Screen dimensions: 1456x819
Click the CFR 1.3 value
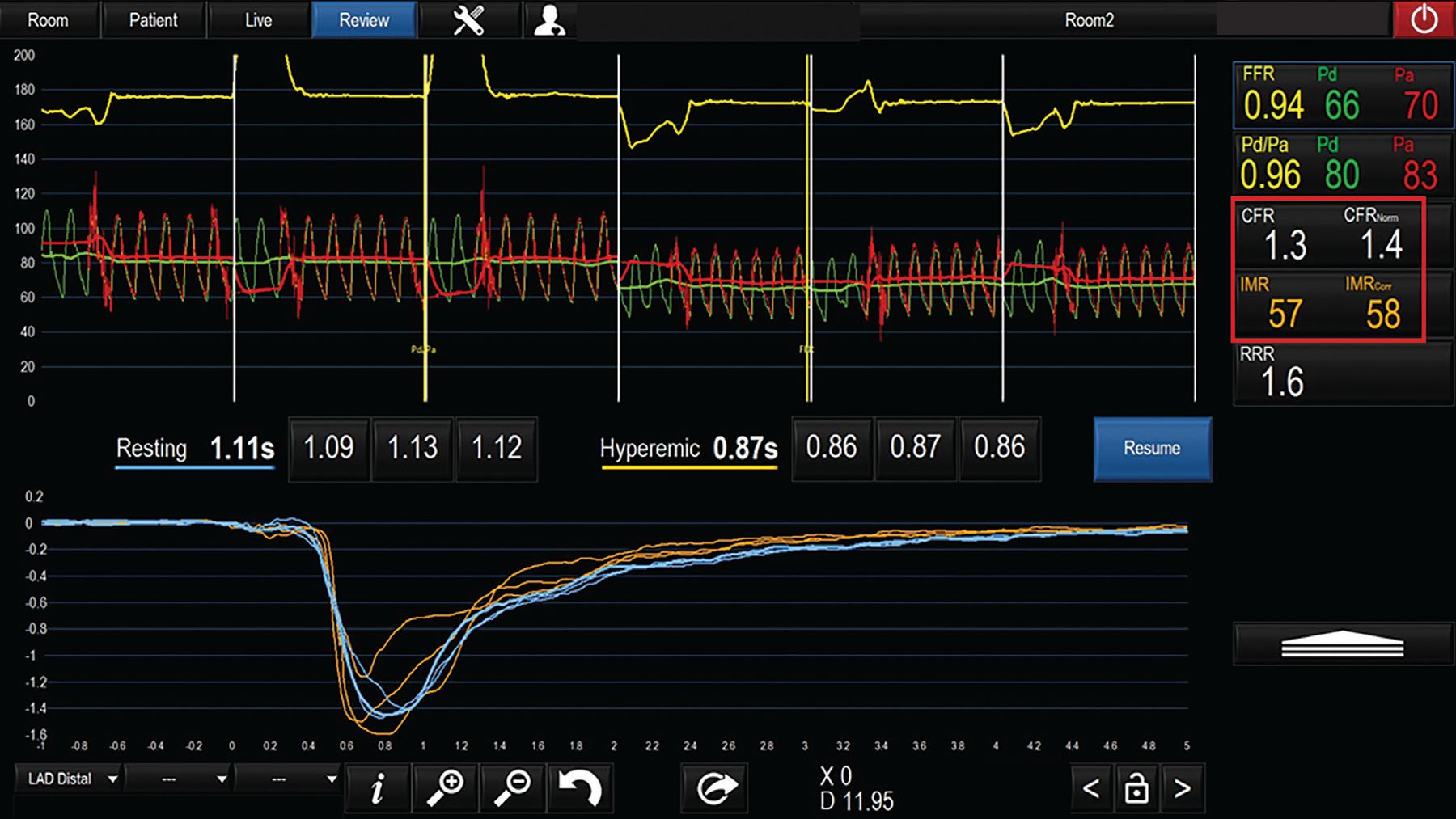click(1285, 245)
